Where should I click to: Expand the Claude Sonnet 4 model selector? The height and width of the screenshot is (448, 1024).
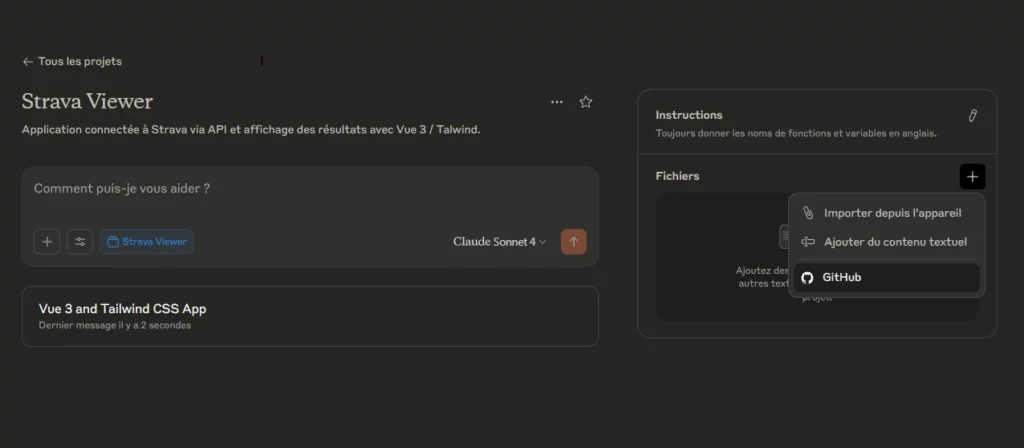click(499, 242)
